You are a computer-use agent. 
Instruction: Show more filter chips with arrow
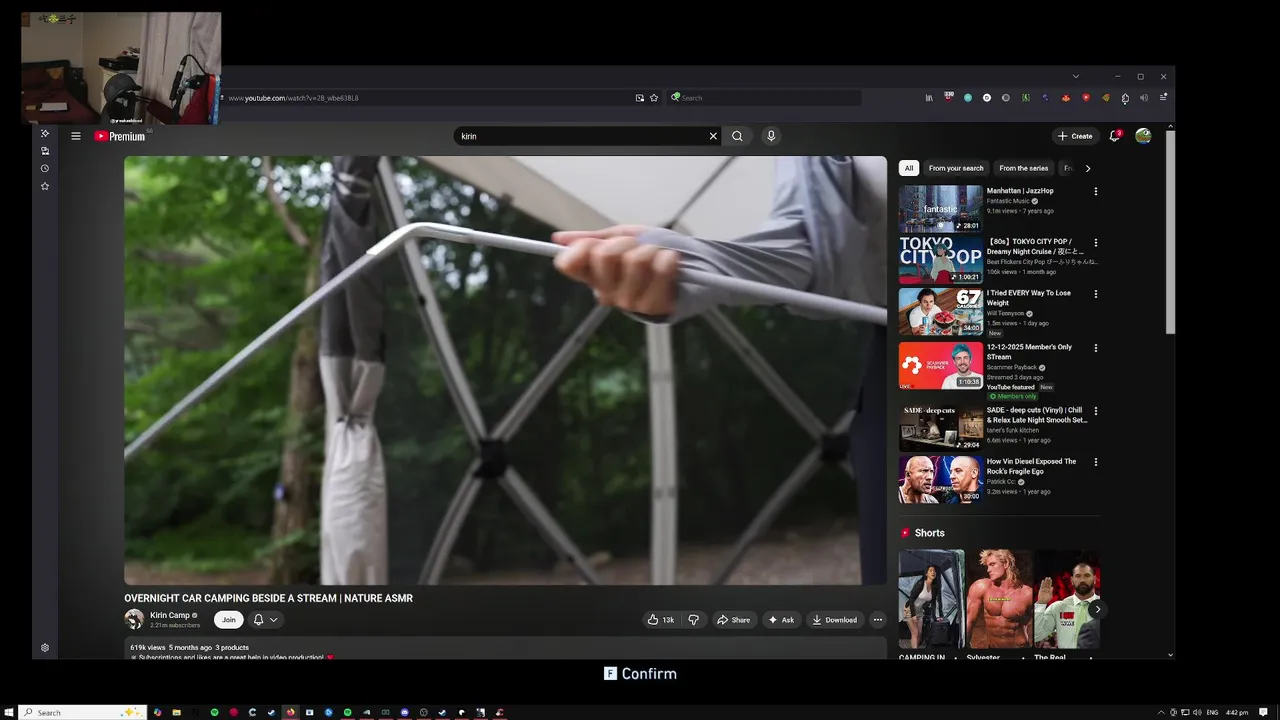pos(1088,168)
